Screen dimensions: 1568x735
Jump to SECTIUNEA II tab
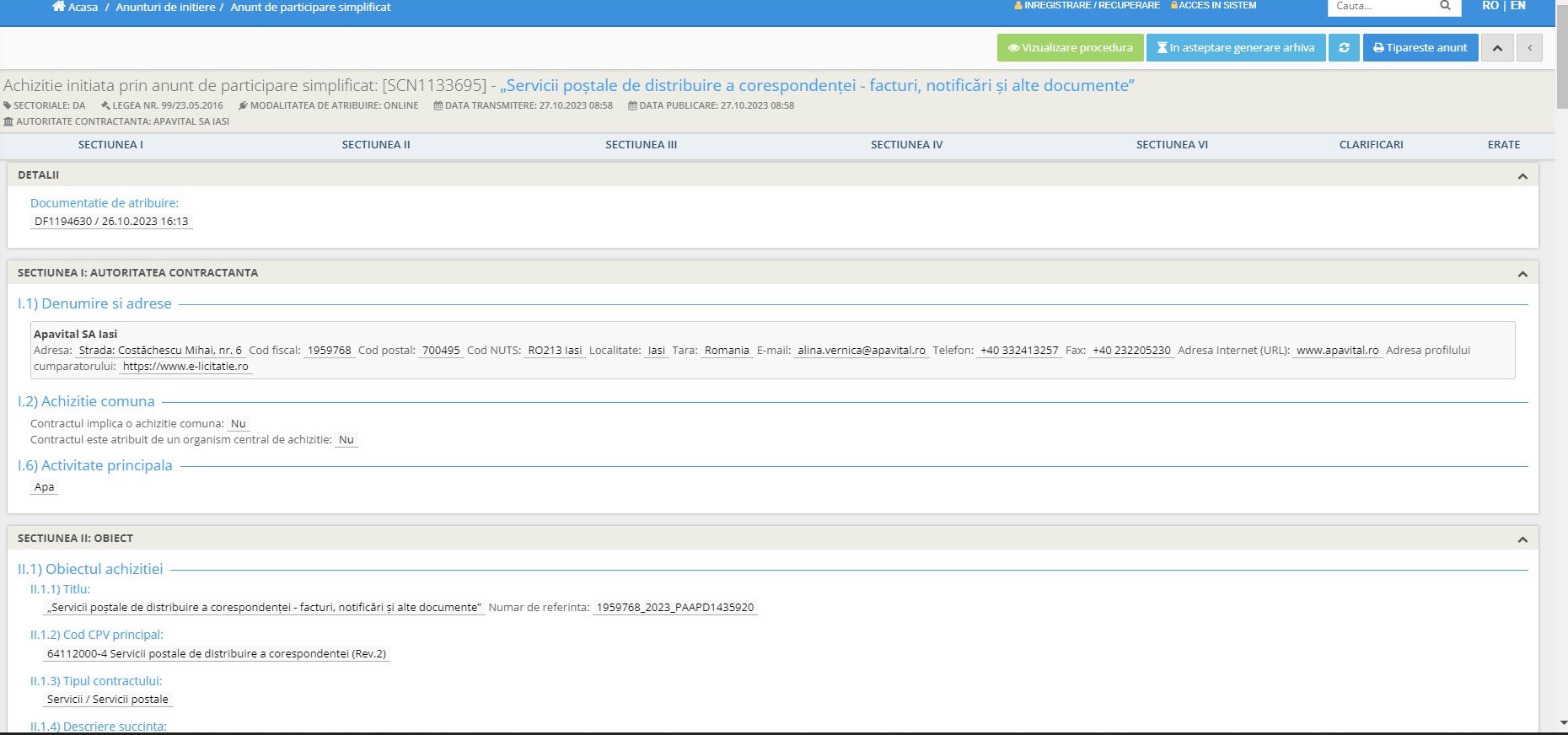[x=376, y=145]
